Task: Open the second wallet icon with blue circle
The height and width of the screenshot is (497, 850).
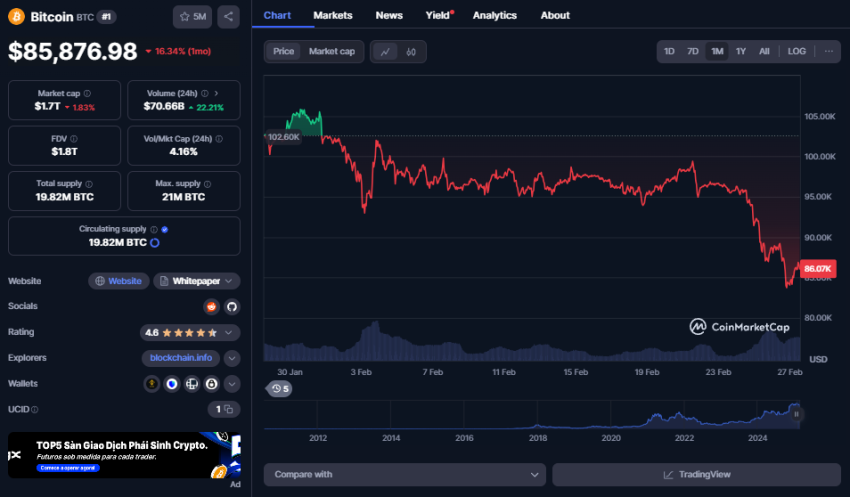Action: (172, 384)
